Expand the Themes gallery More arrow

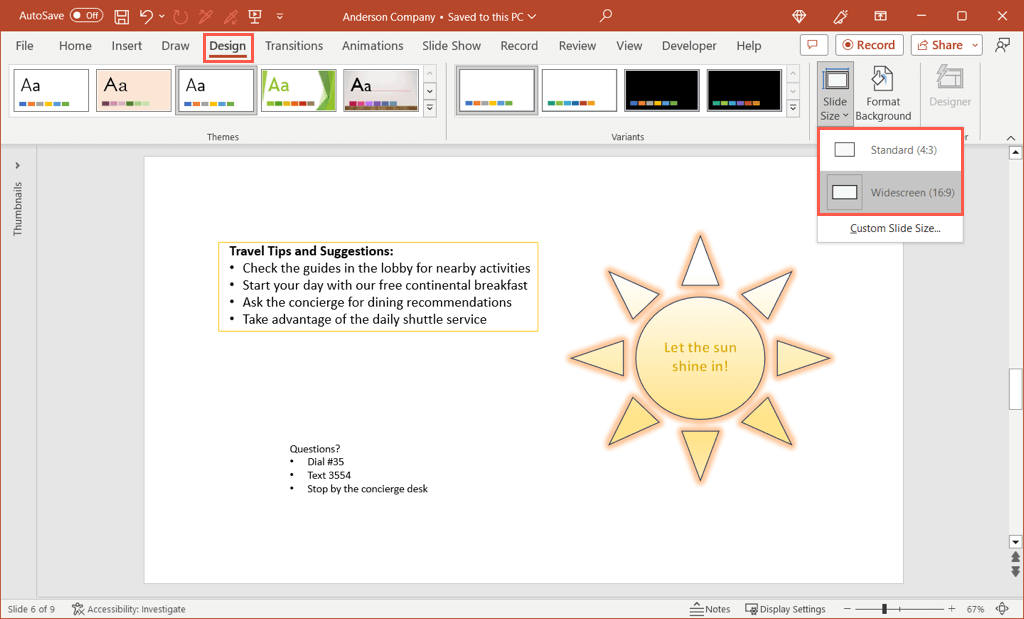pos(430,109)
